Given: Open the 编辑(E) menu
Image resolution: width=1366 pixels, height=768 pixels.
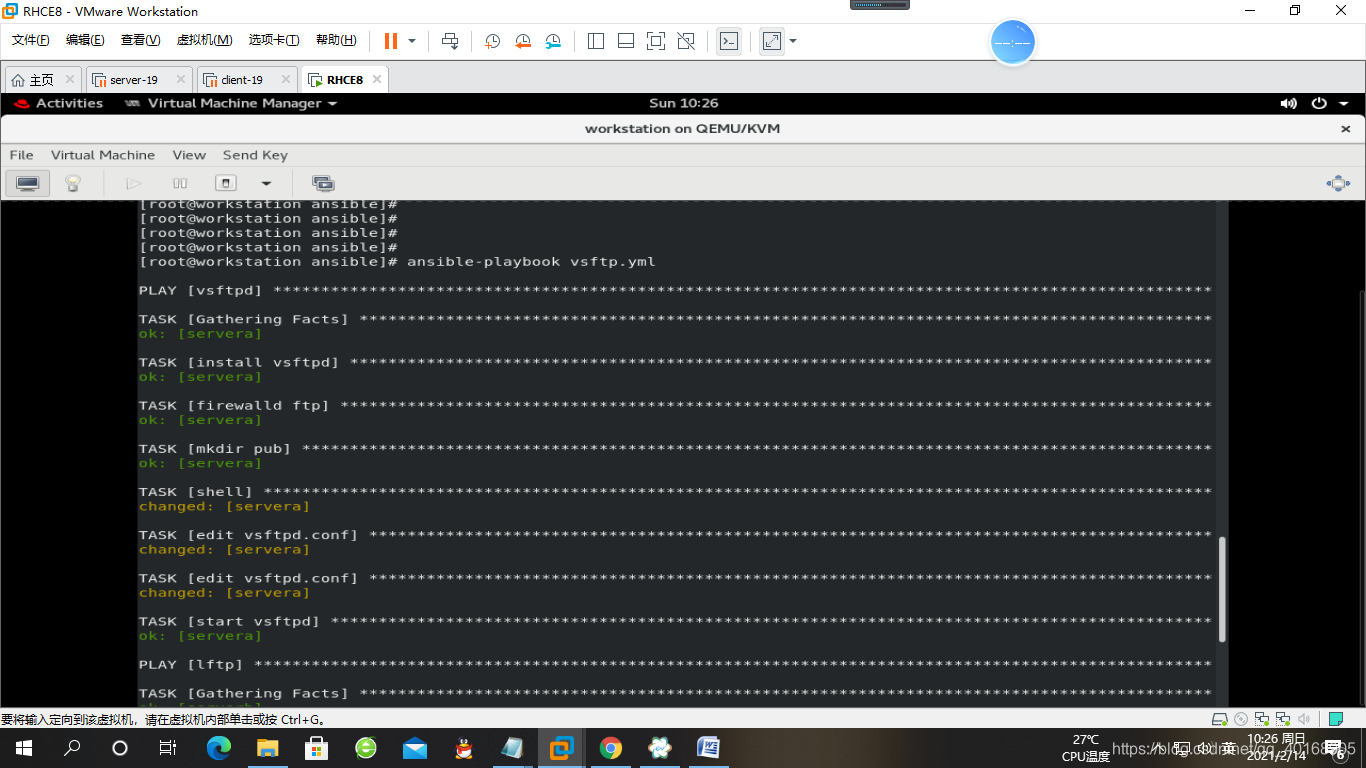Looking at the screenshot, I should [x=85, y=40].
